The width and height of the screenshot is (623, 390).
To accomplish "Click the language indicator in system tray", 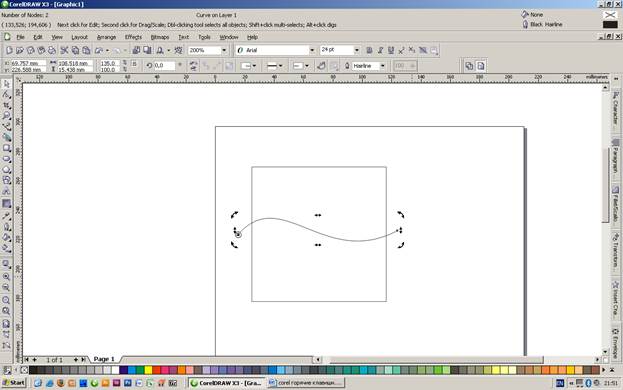I will [560, 383].
